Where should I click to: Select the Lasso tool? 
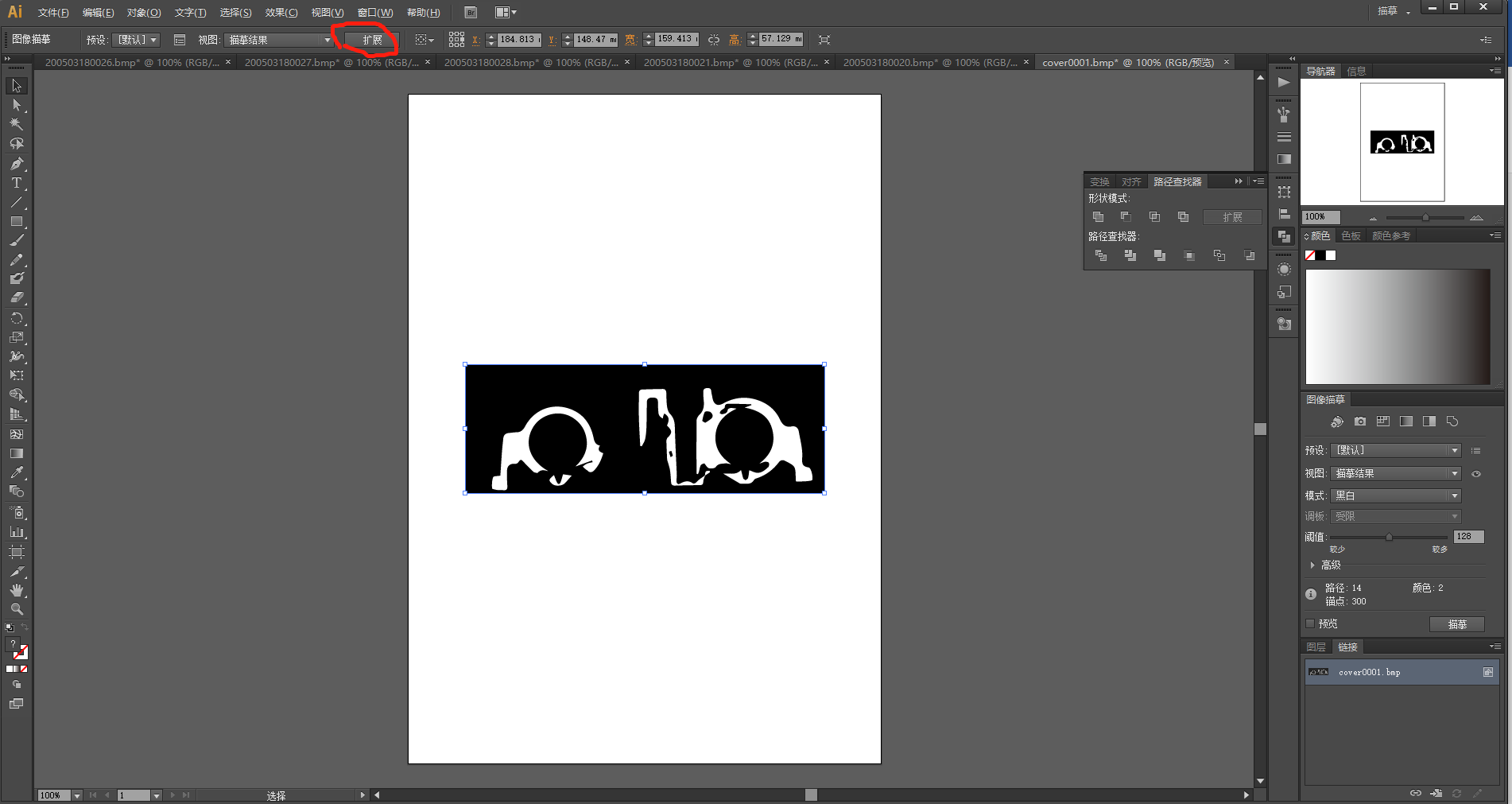point(17,144)
